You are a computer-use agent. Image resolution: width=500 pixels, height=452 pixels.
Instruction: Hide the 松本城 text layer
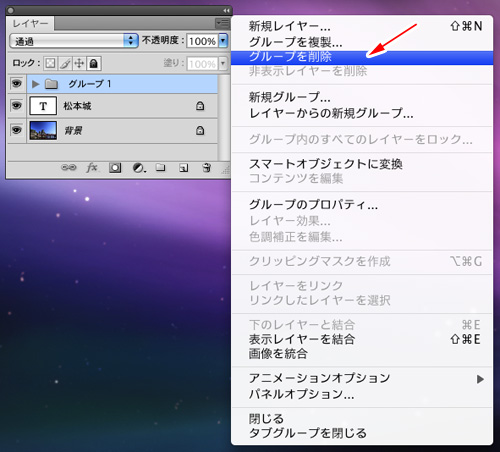pyautogui.click(x=16, y=106)
